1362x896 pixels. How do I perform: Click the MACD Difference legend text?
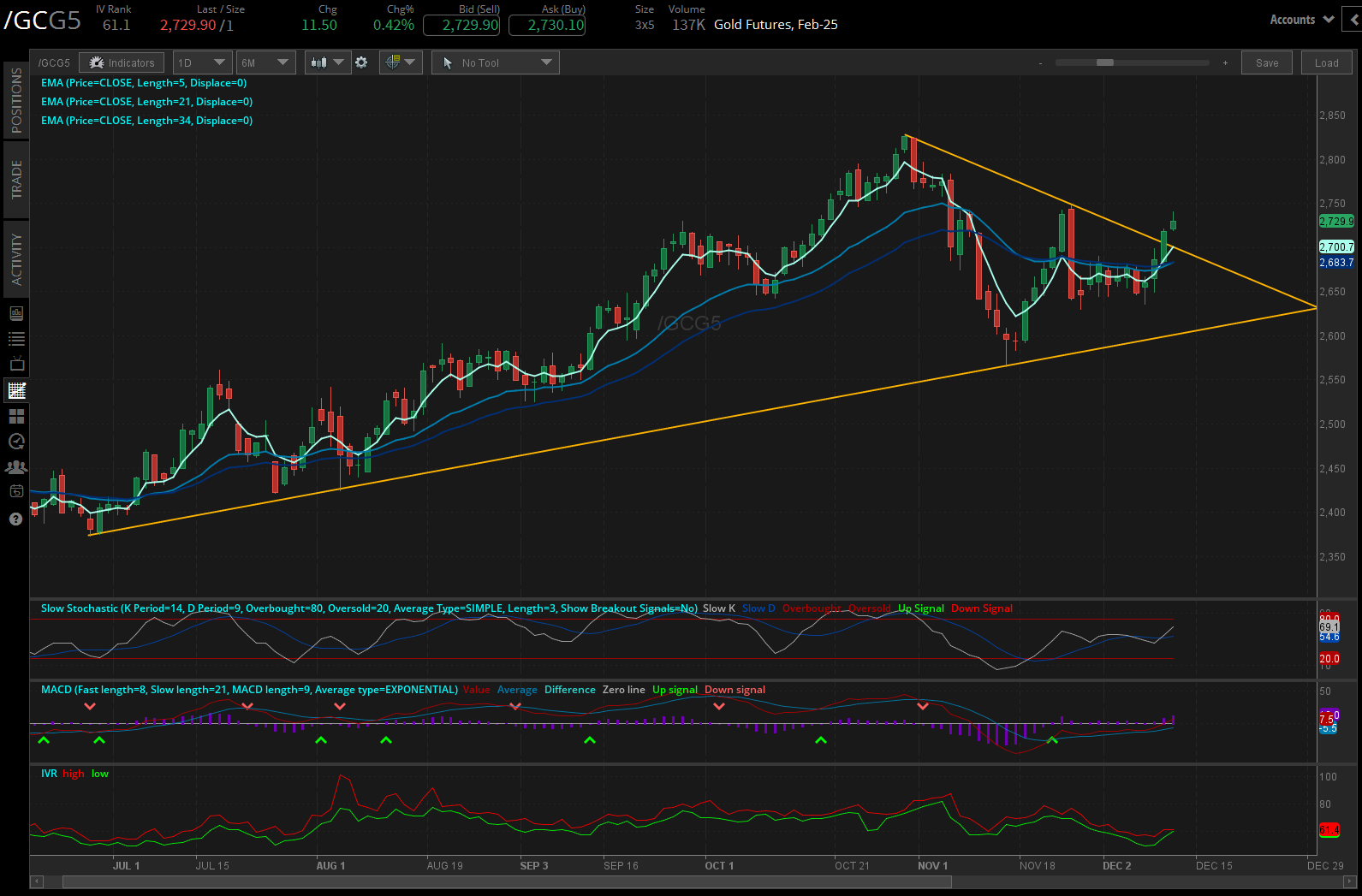tap(570, 690)
